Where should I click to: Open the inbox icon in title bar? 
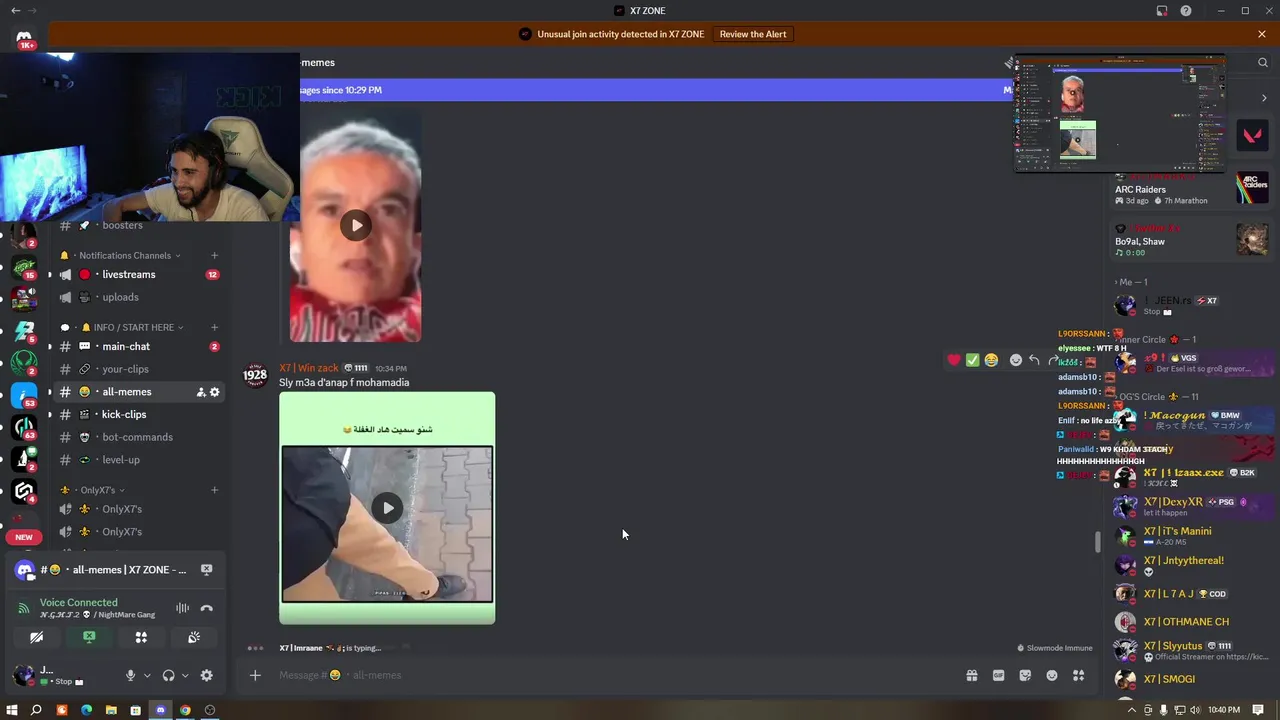click(1162, 11)
